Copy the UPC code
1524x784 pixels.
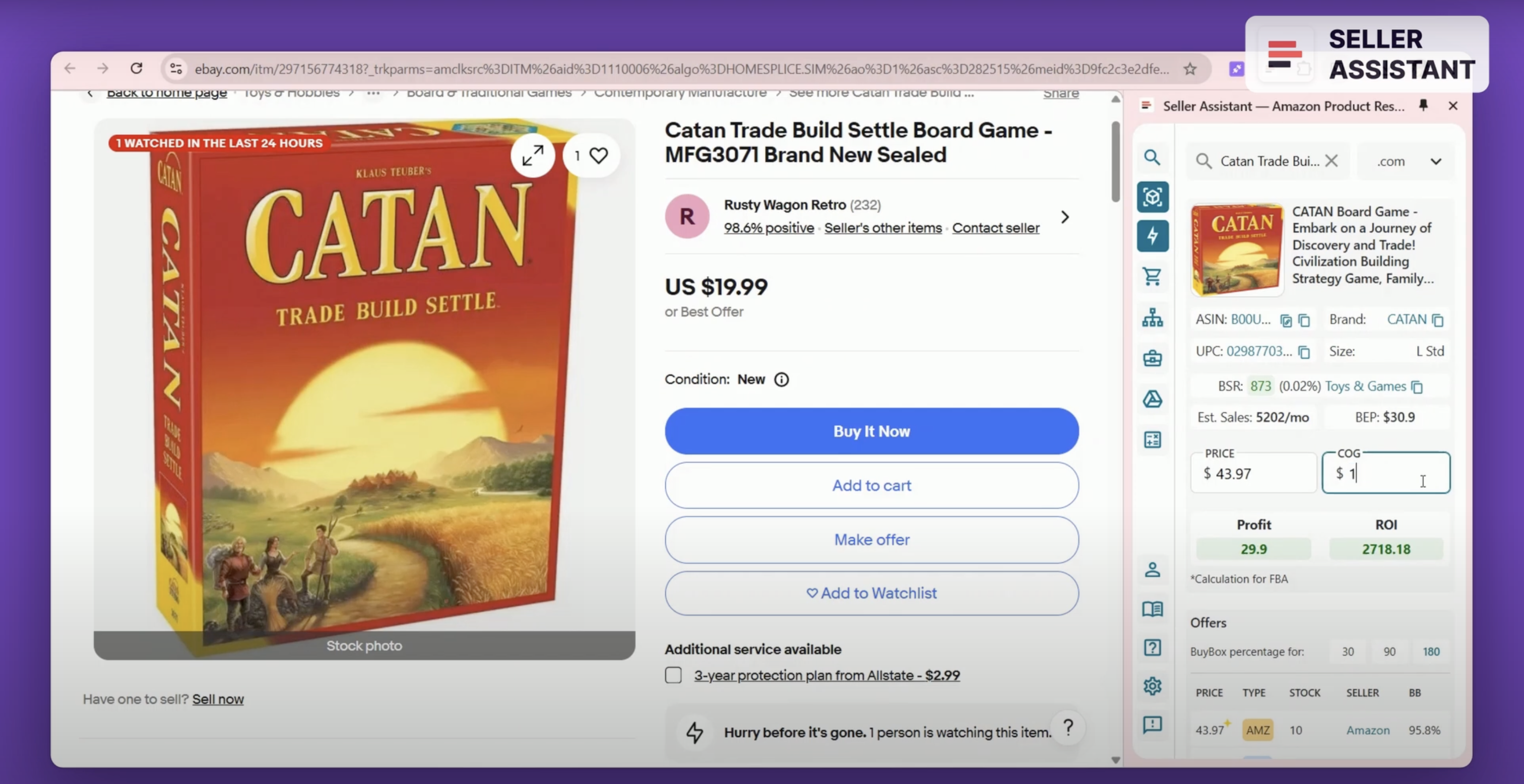click(1304, 352)
